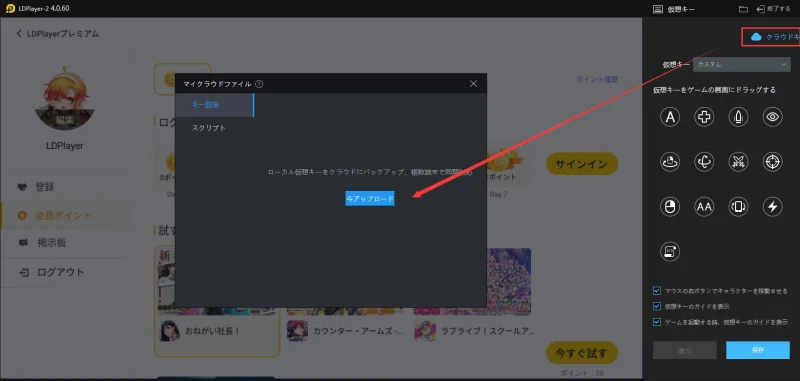
Task: Select the mouse click key icon
Action: pos(670,207)
